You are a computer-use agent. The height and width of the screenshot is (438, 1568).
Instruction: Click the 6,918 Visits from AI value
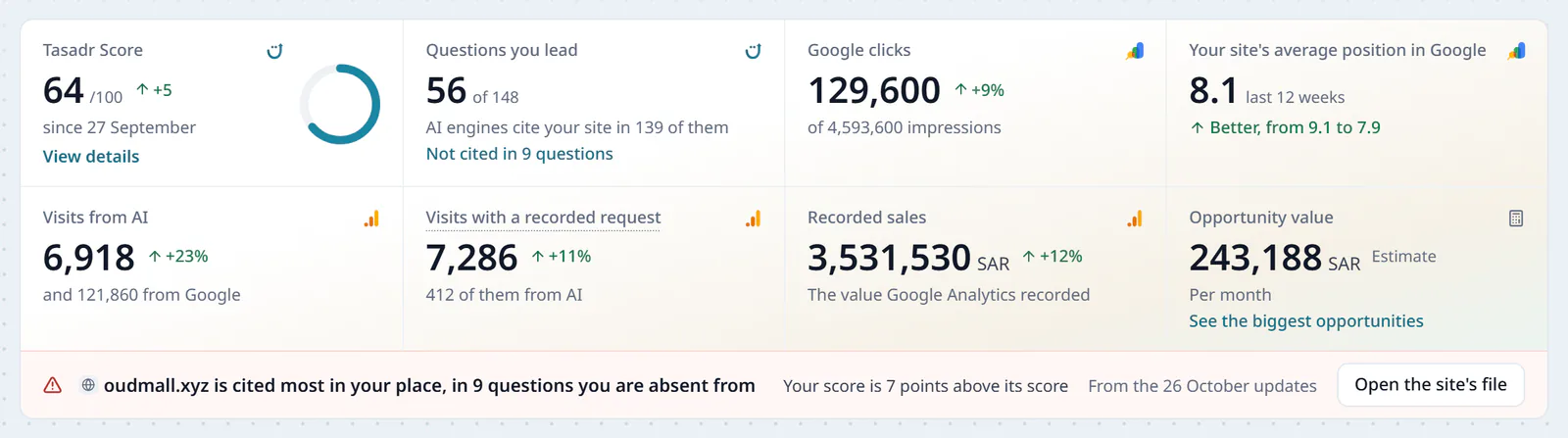[89, 258]
